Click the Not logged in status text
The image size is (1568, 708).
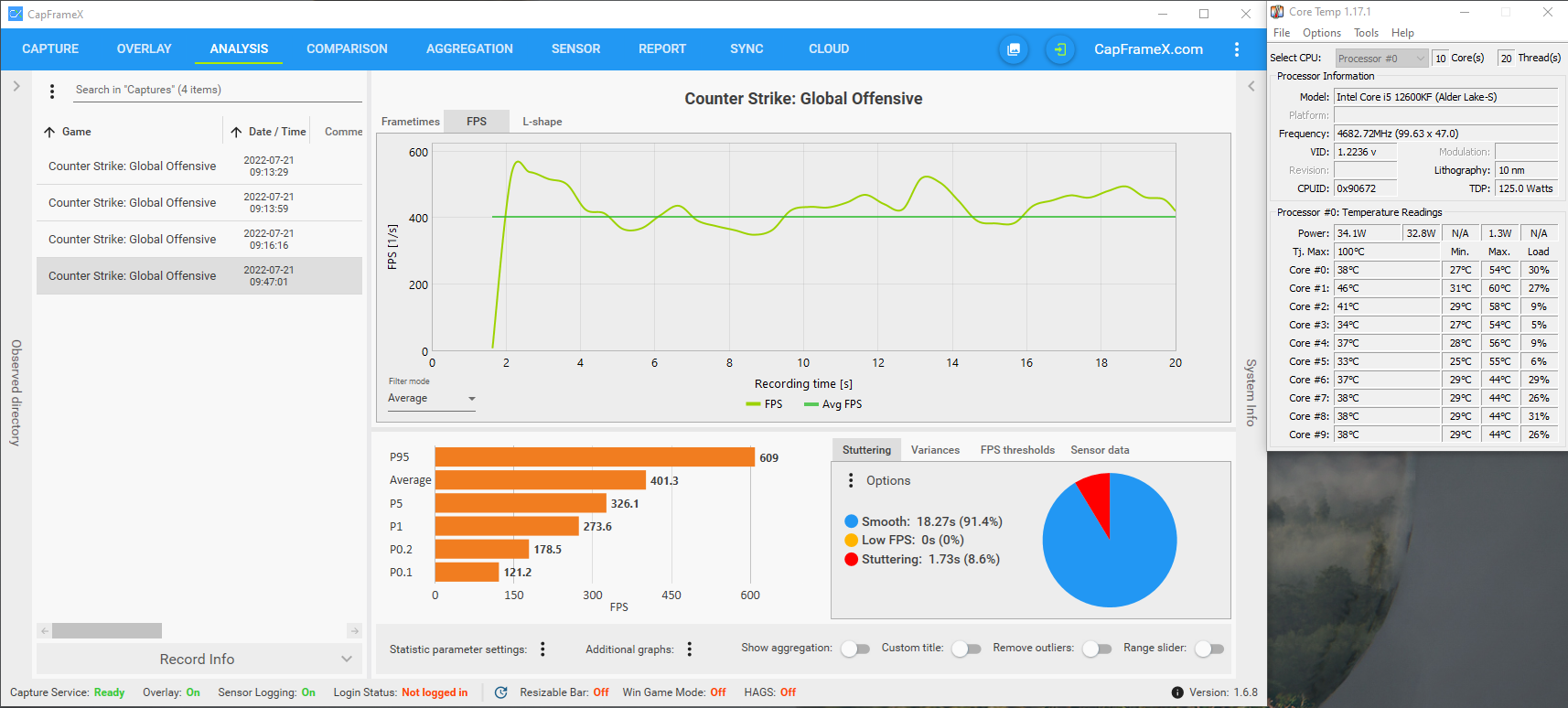pyautogui.click(x=435, y=692)
